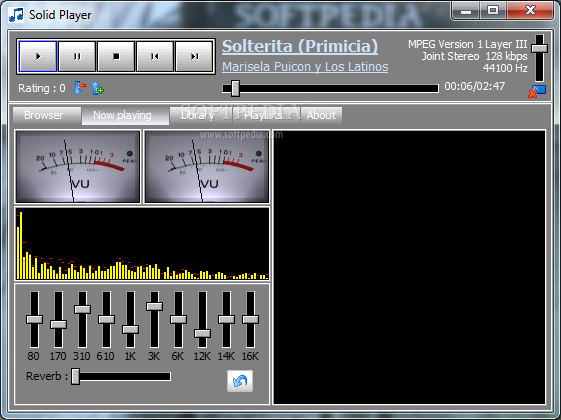The height and width of the screenshot is (420, 561).
Task: Click the 310 Hz equalizer slider handle
Action: [82, 309]
